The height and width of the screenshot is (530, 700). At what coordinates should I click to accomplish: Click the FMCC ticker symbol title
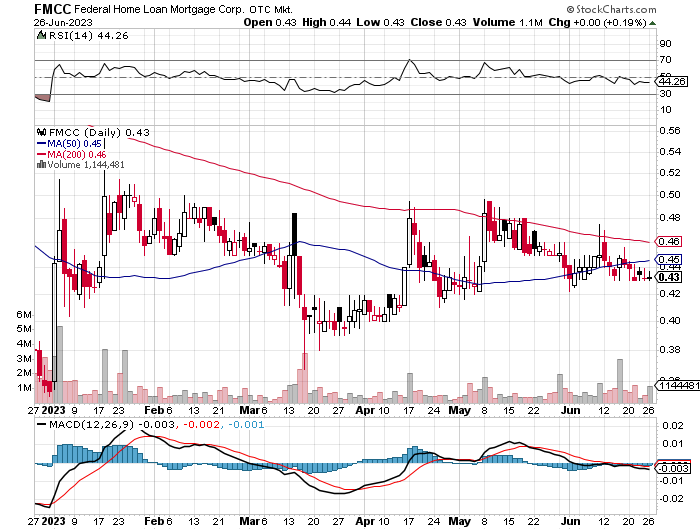coord(53,9)
